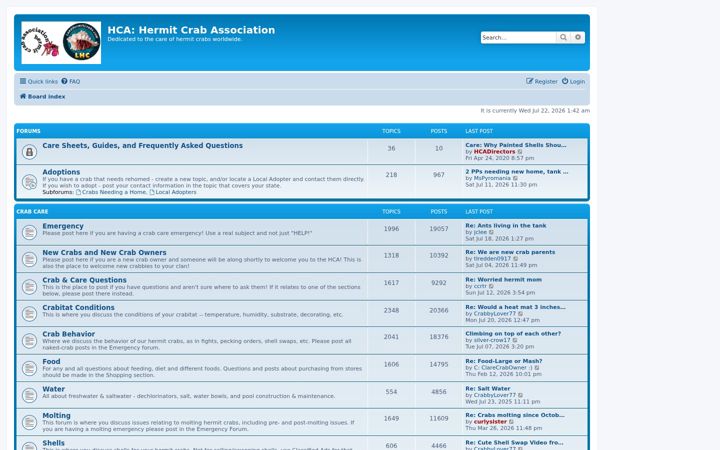Open the Molting forum
The width and height of the screenshot is (720, 450).
pos(56,416)
